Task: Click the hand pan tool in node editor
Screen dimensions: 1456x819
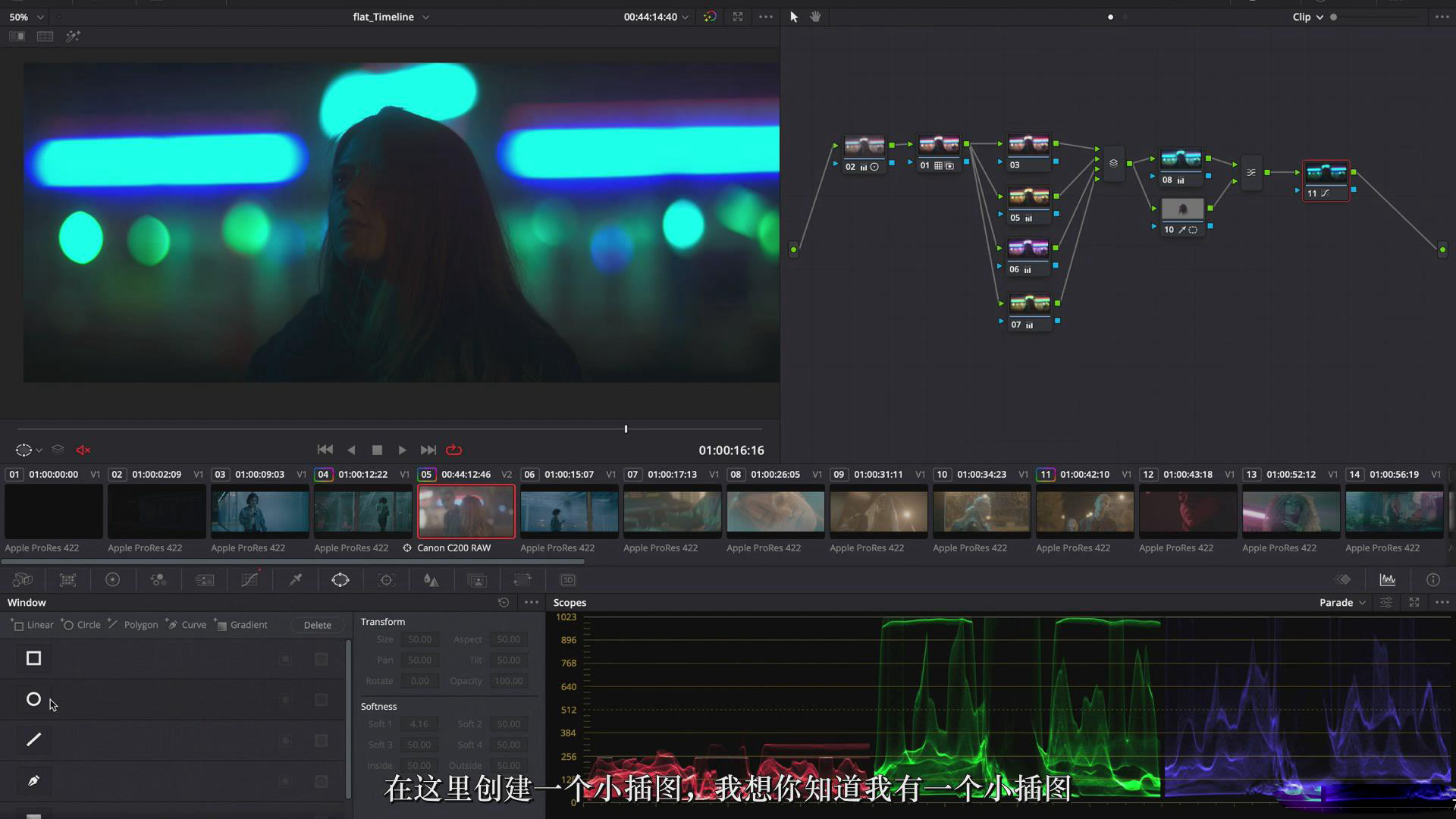Action: click(815, 17)
